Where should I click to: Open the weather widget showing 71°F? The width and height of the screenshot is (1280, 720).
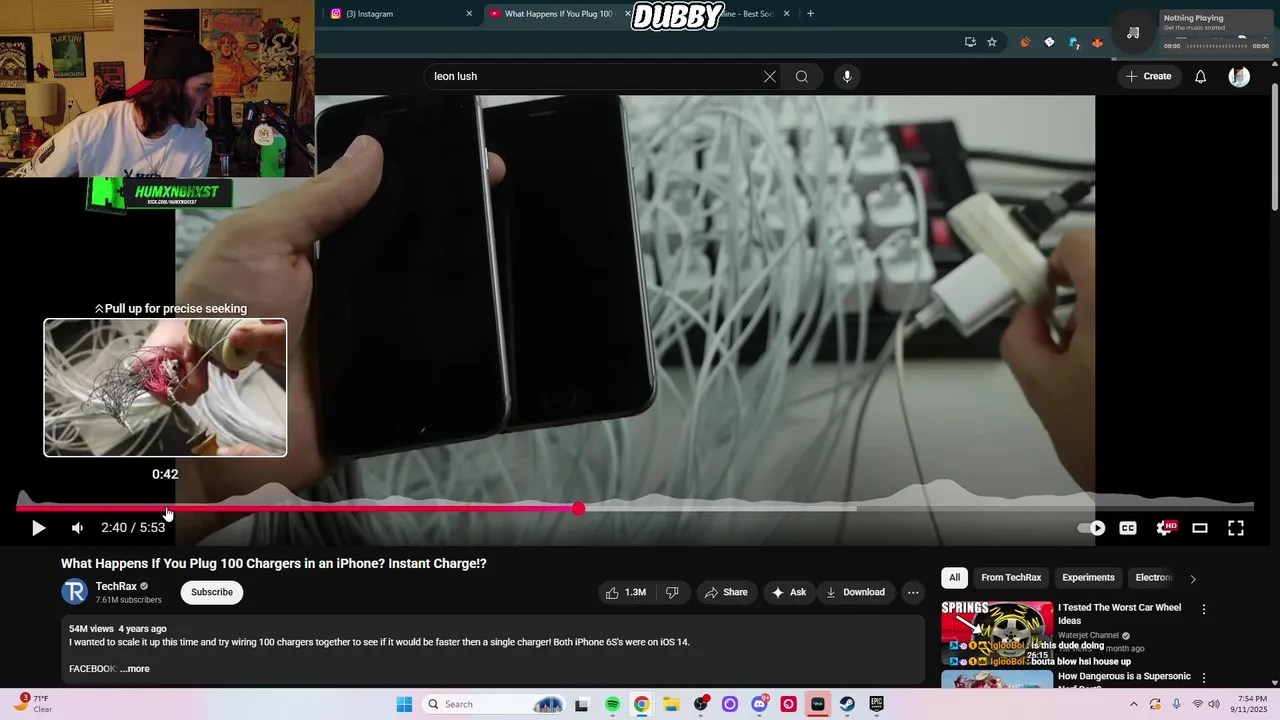coord(30,703)
